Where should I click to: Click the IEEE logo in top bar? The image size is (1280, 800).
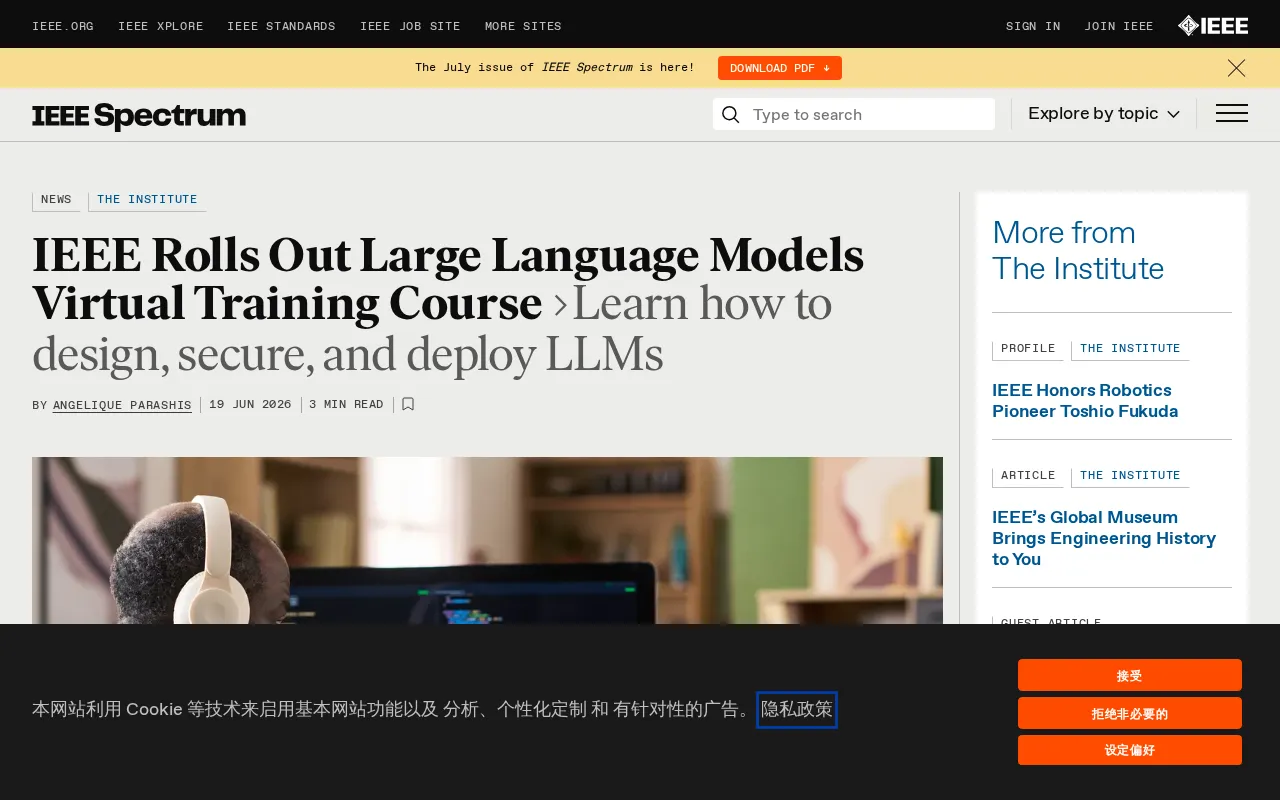click(1212, 26)
